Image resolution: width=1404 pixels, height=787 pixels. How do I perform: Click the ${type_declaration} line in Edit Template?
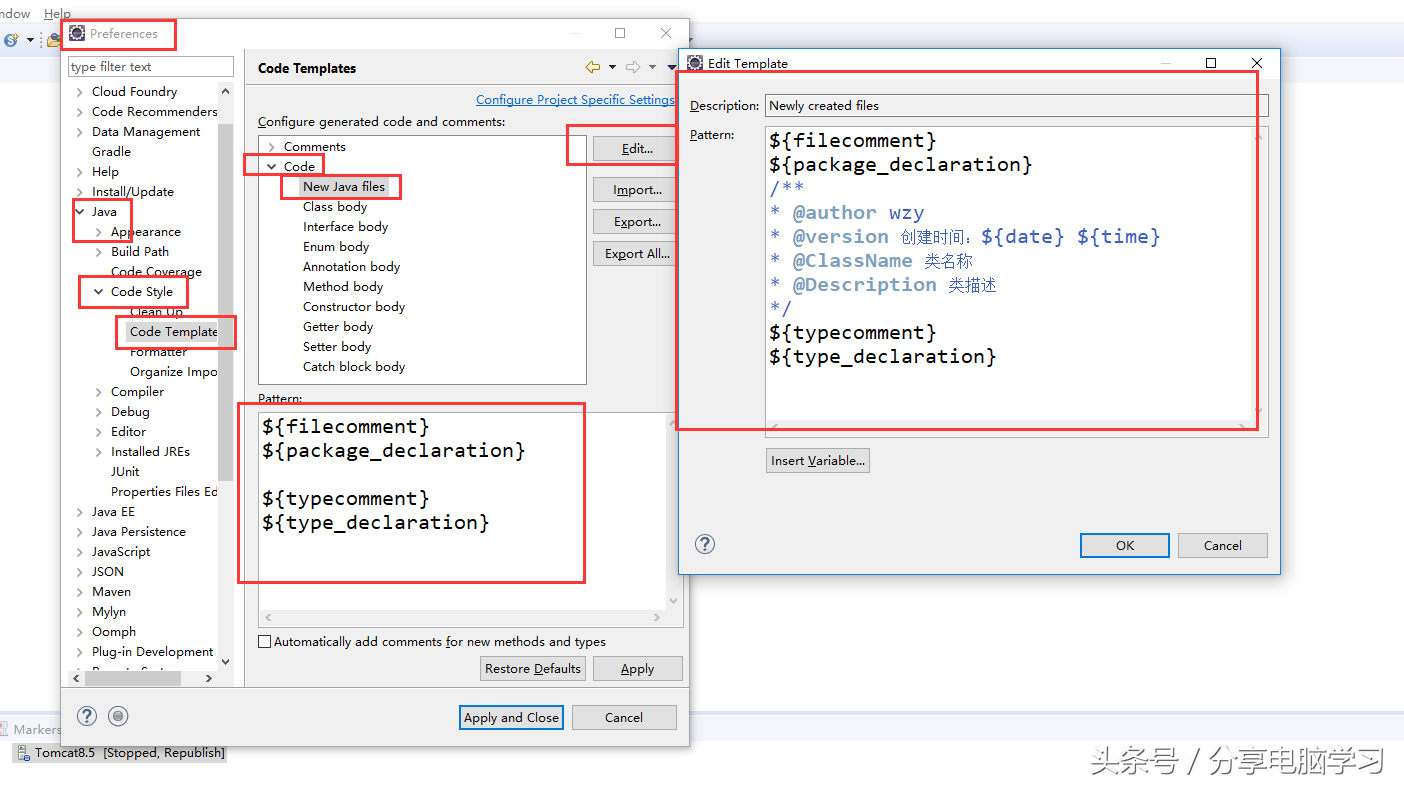click(883, 357)
